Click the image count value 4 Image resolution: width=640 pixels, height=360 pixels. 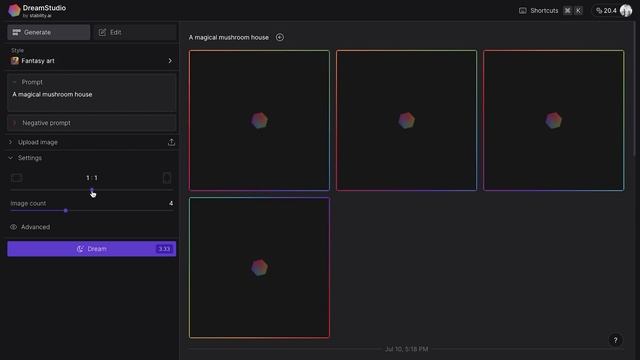pyautogui.click(x=171, y=203)
